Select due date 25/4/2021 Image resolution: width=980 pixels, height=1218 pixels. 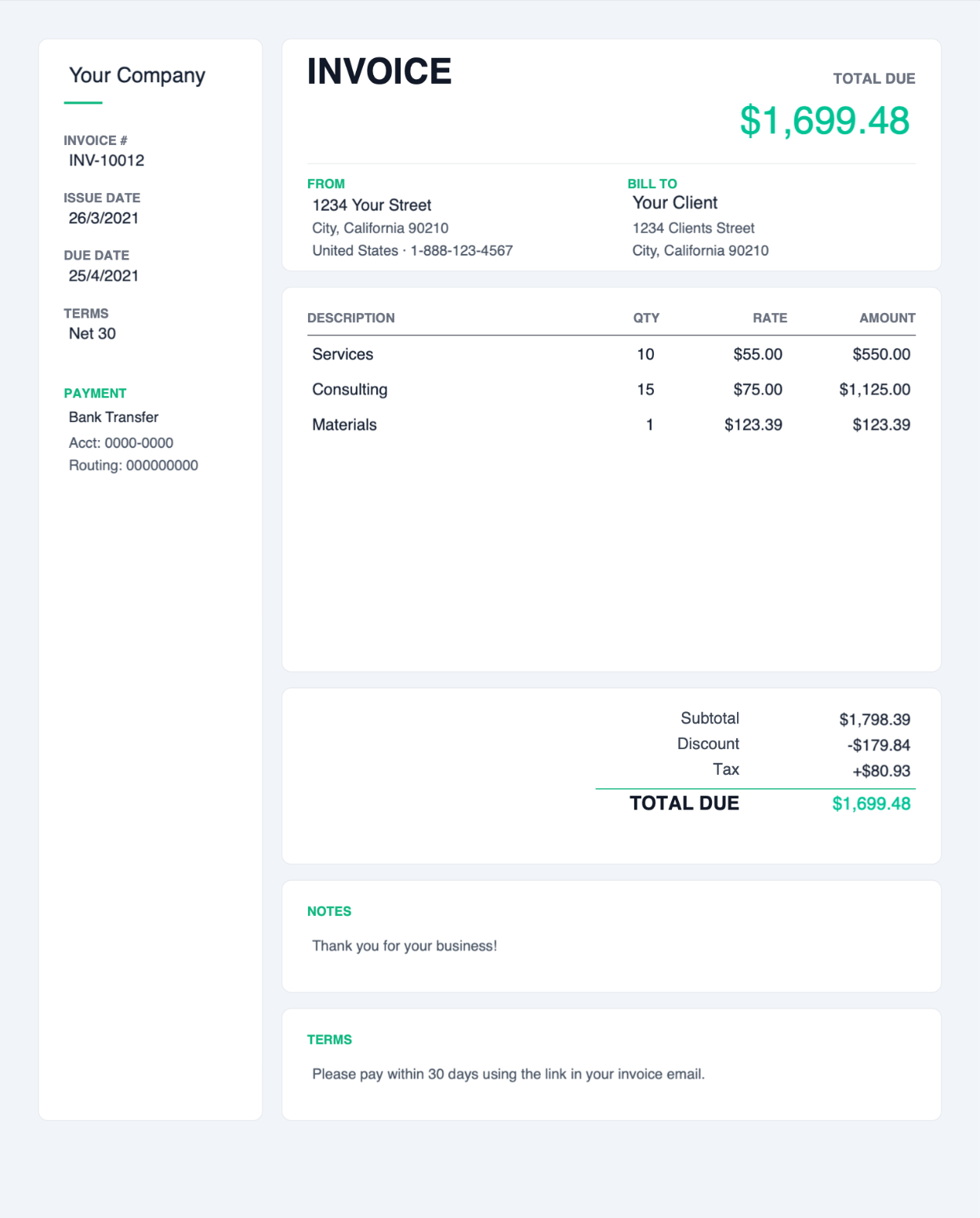103,275
